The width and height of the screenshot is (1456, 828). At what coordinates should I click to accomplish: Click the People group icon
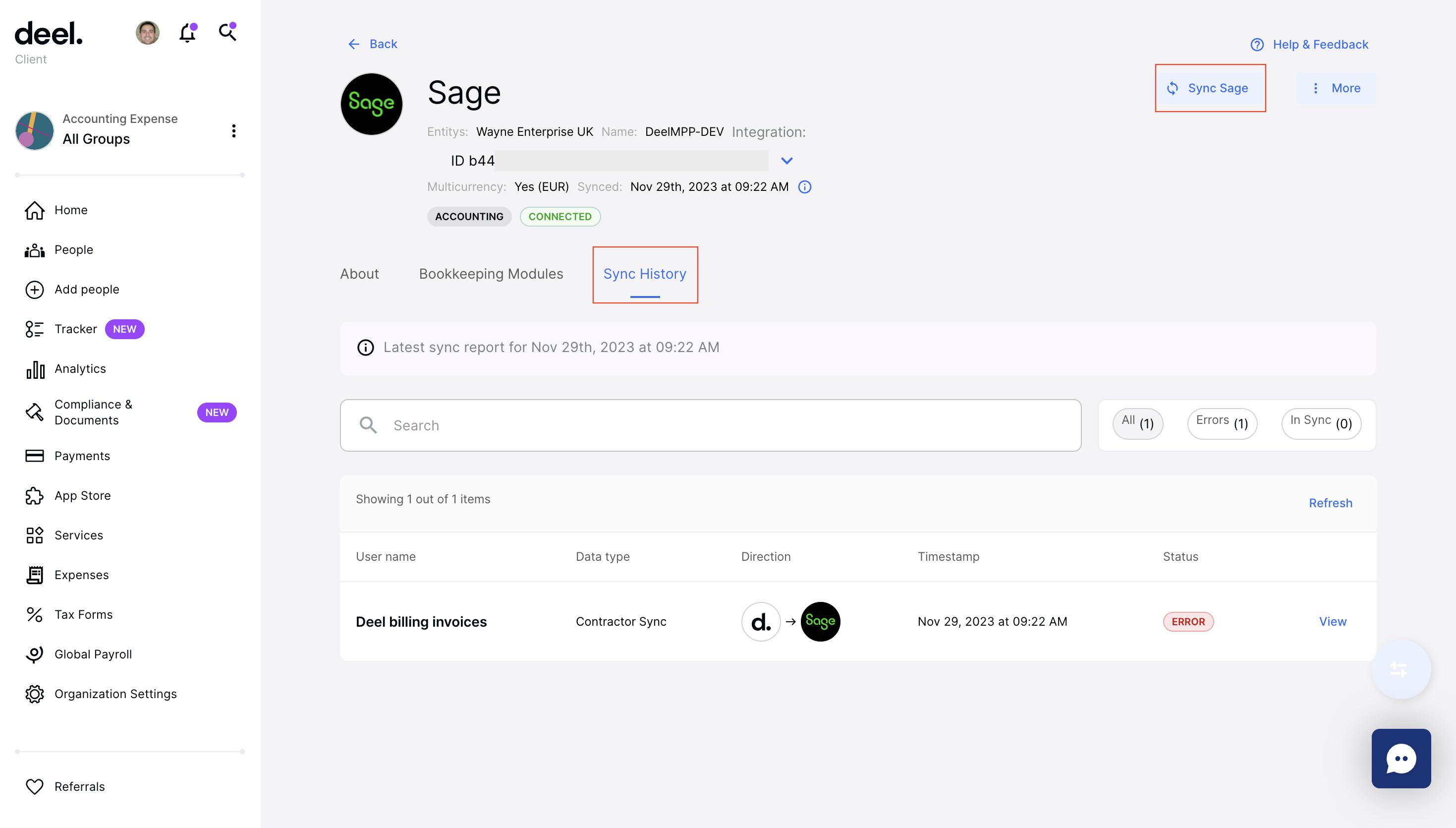[x=35, y=250]
